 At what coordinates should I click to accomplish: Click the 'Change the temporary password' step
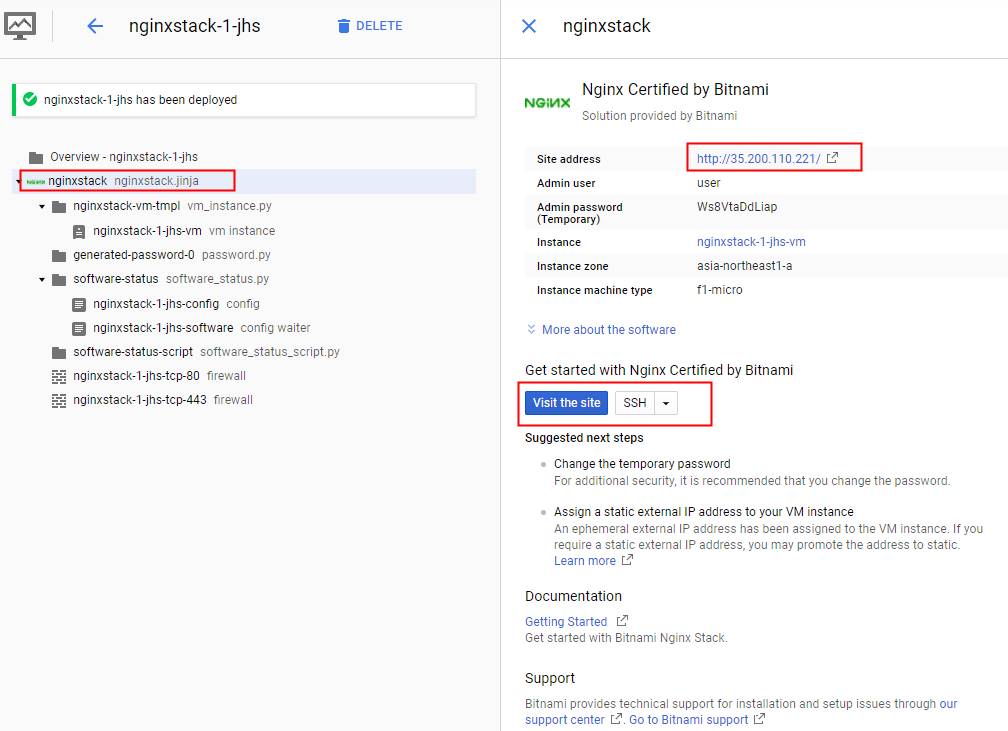pyautogui.click(x=642, y=464)
